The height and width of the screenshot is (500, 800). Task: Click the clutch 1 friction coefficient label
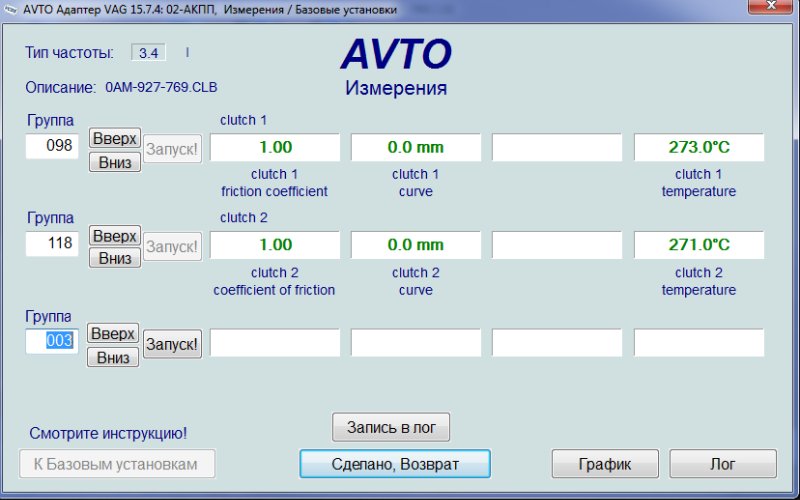tap(274, 183)
